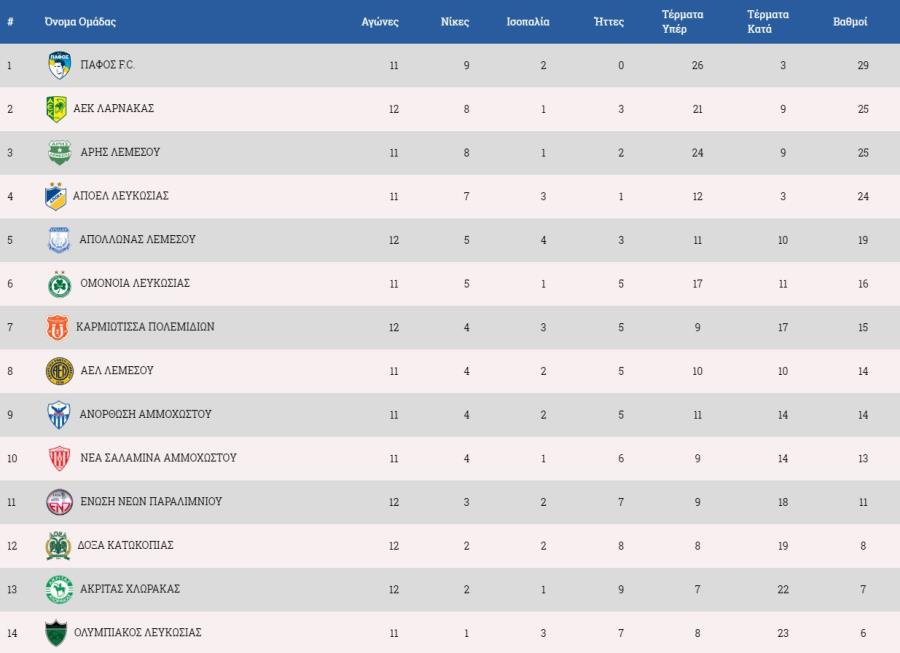Image resolution: width=900 pixels, height=653 pixels.
Task: Open the ΚΑΡΜΙΩΤΙΣΣΑ ΠΟΛΕΜΙΔΙΩΝ team name
Action: pyautogui.click(x=145, y=327)
